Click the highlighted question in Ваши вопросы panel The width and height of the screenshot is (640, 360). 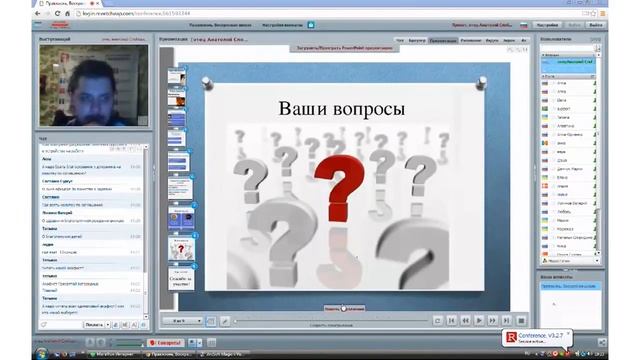tap(570, 287)
